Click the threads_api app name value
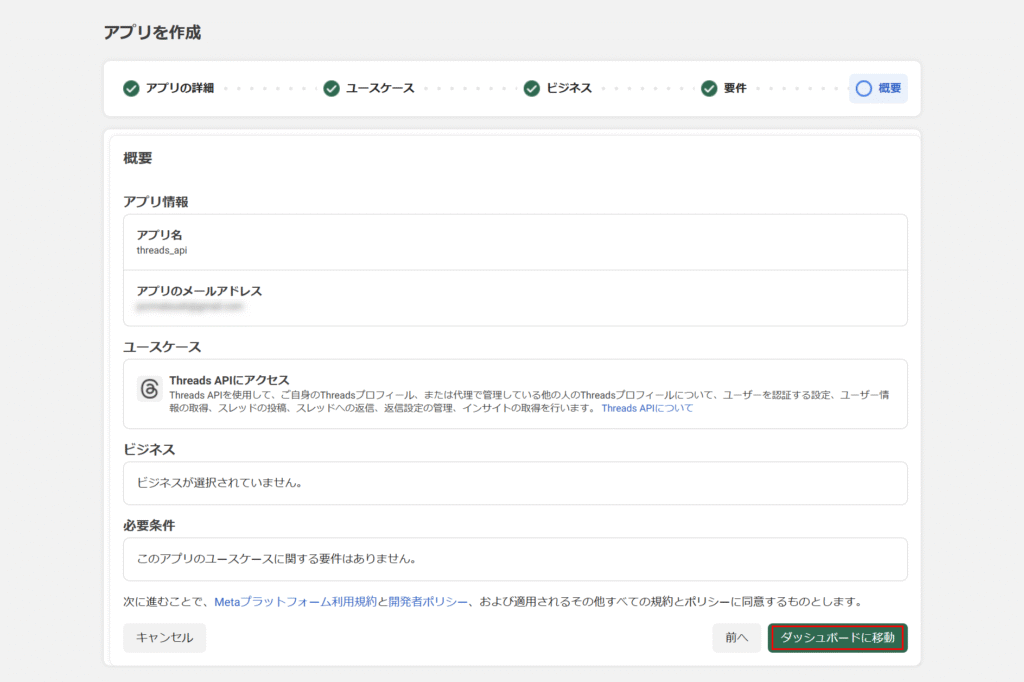Viewport: 1024px width, 682px height. (x=162, y=250)
